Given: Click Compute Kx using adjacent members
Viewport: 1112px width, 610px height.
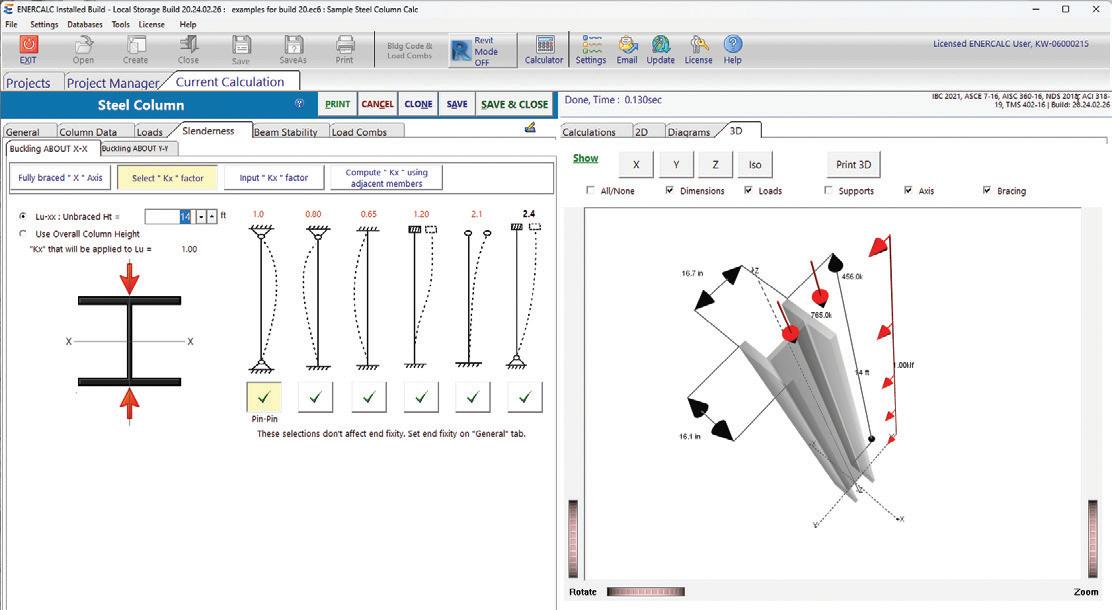Looking at the screenshot, I should click(x=387, y=177).
